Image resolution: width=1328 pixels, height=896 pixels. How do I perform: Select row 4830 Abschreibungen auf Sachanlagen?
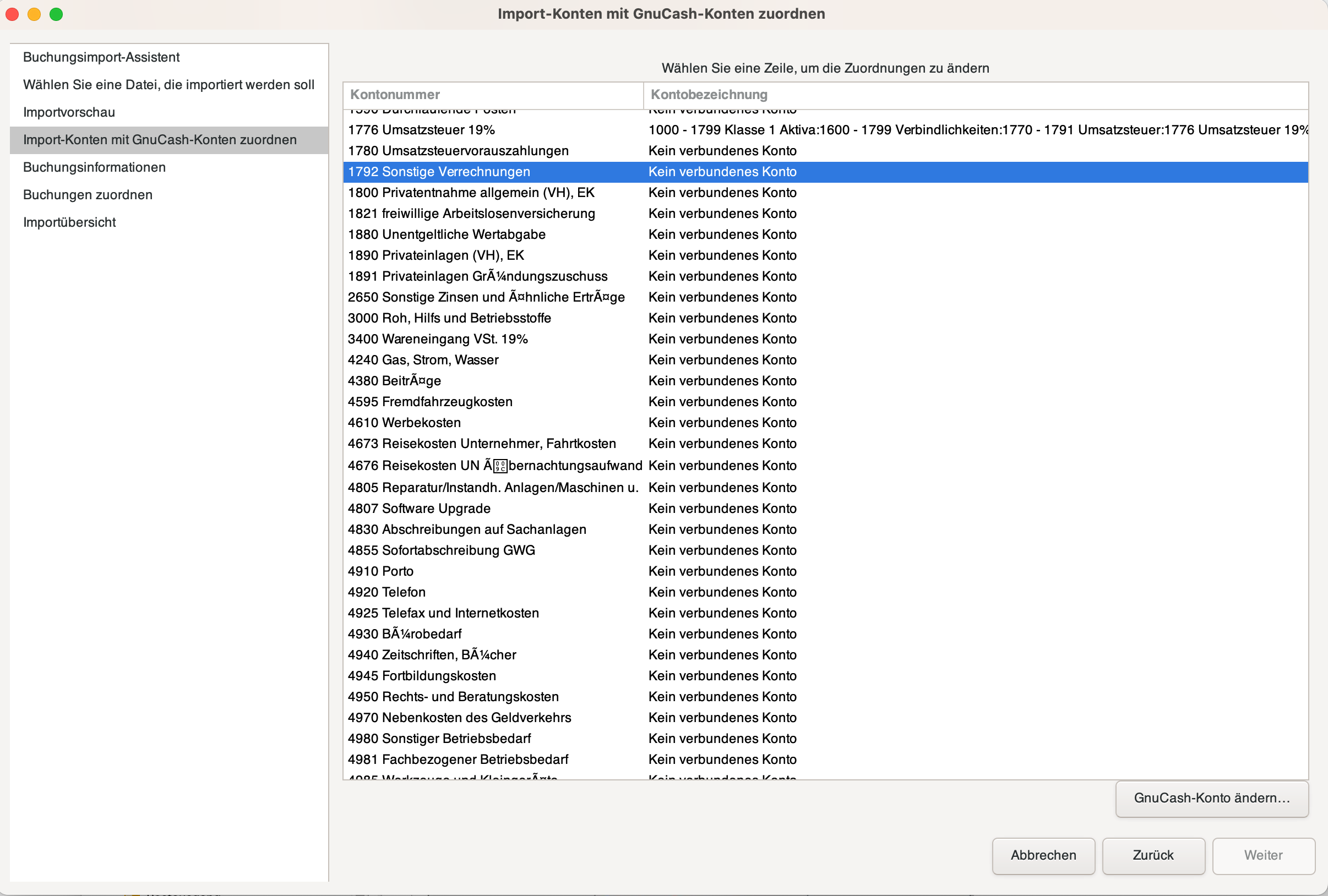tap(825, 530)
